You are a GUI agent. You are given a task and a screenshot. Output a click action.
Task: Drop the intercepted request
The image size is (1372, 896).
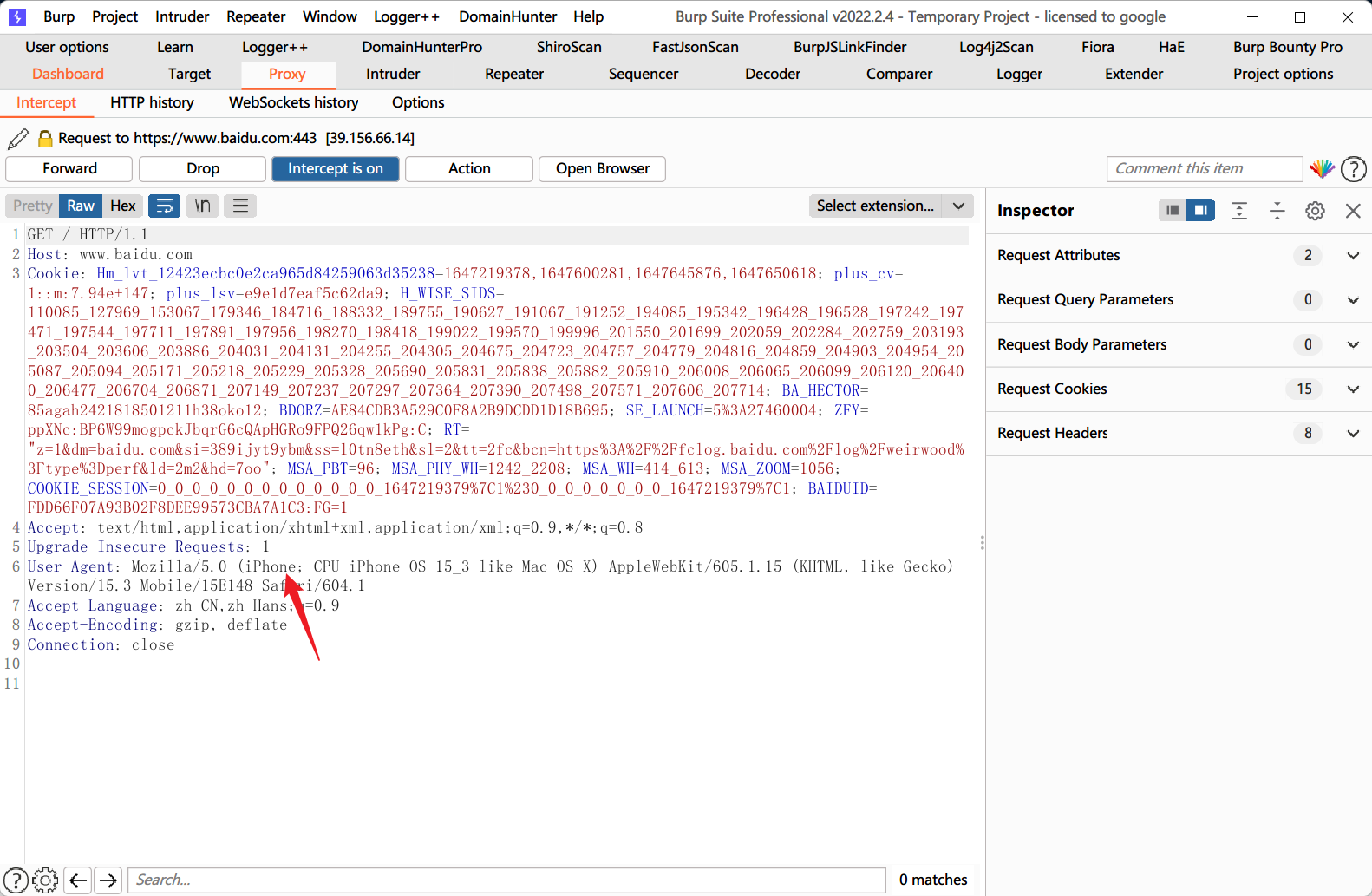(x=203, y=168)
